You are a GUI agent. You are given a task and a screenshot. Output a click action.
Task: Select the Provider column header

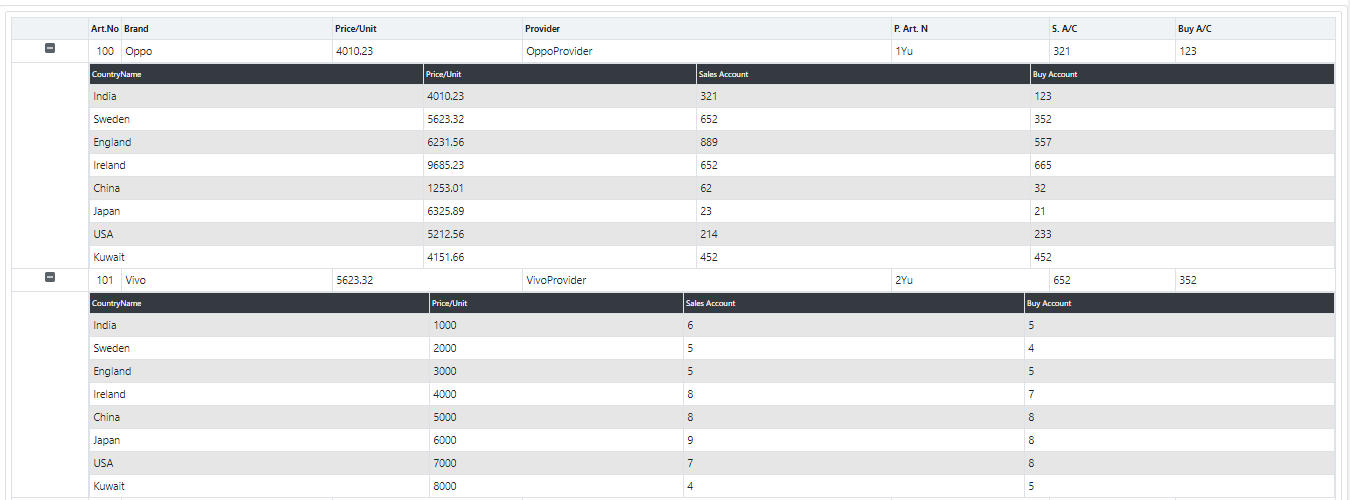(x=542, y=29)
